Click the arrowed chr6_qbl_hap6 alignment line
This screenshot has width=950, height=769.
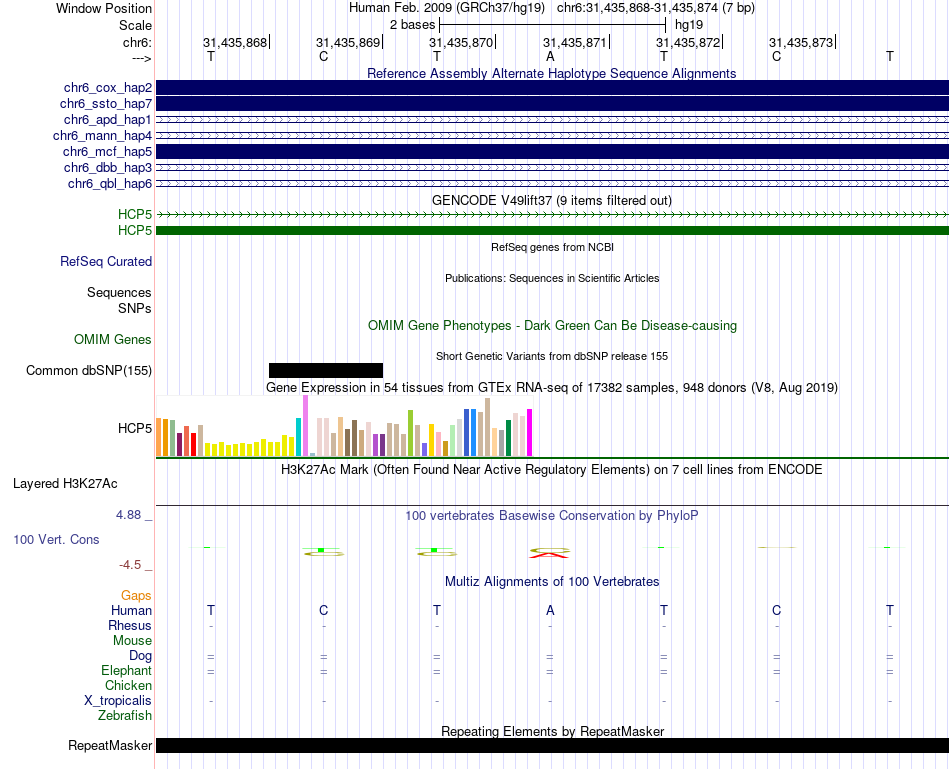point(552,184)
